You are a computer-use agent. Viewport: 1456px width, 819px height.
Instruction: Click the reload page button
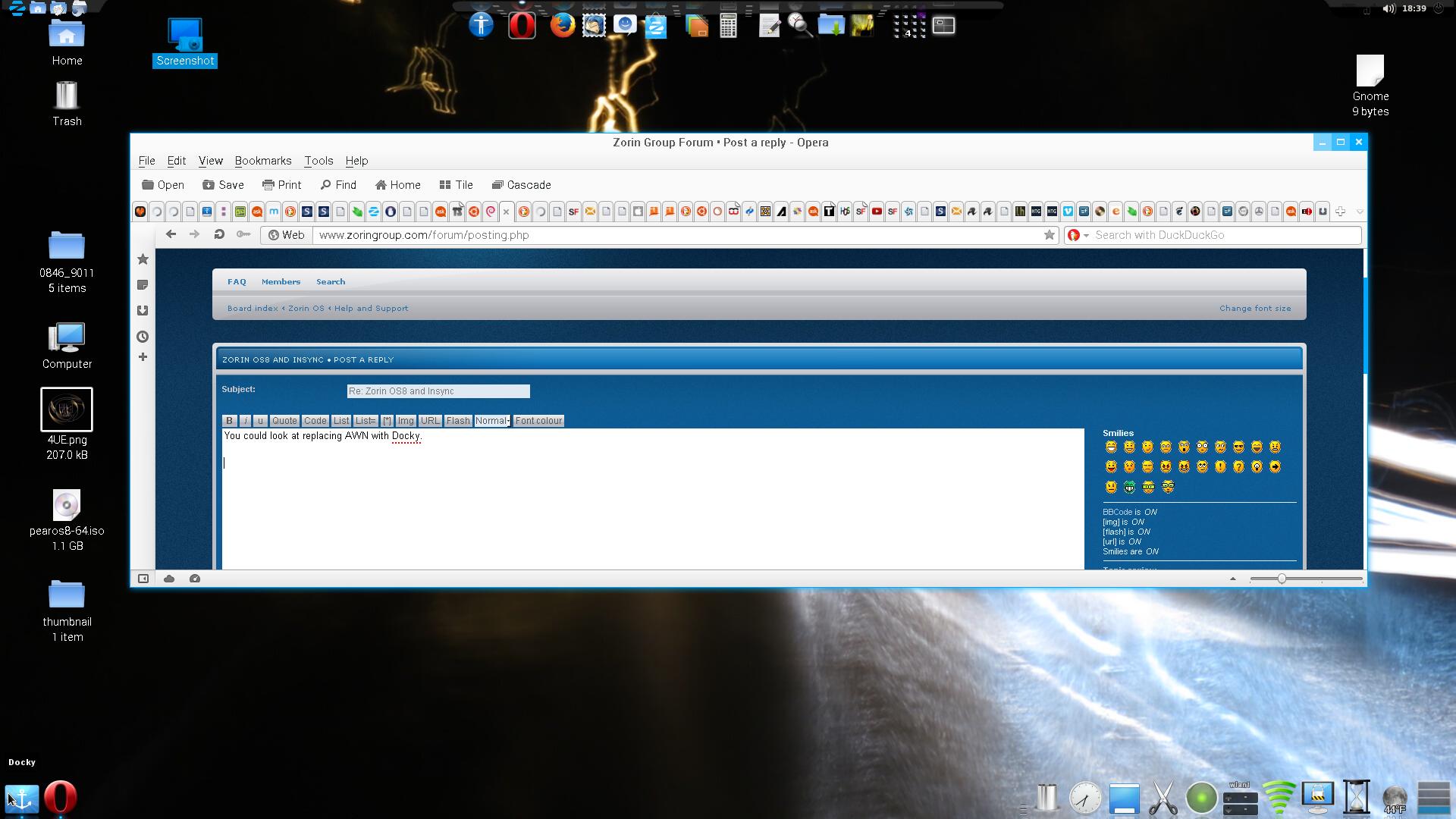point(219,235)
